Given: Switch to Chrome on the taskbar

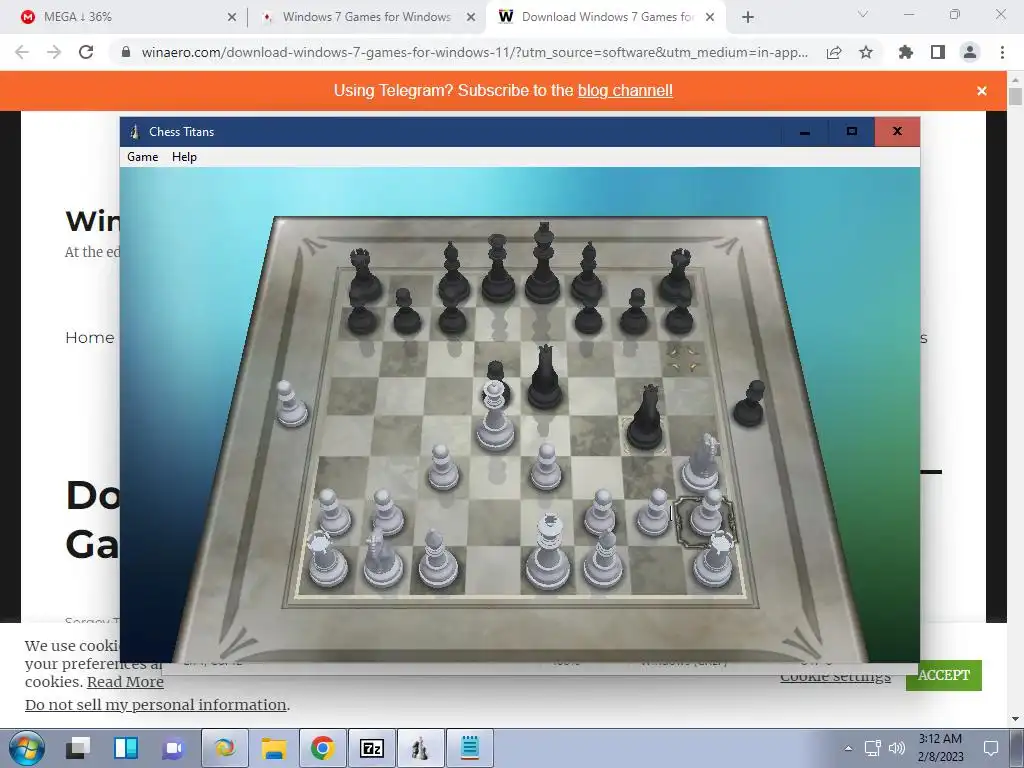Looking at the screenshot, I should [x=323, y=748].
